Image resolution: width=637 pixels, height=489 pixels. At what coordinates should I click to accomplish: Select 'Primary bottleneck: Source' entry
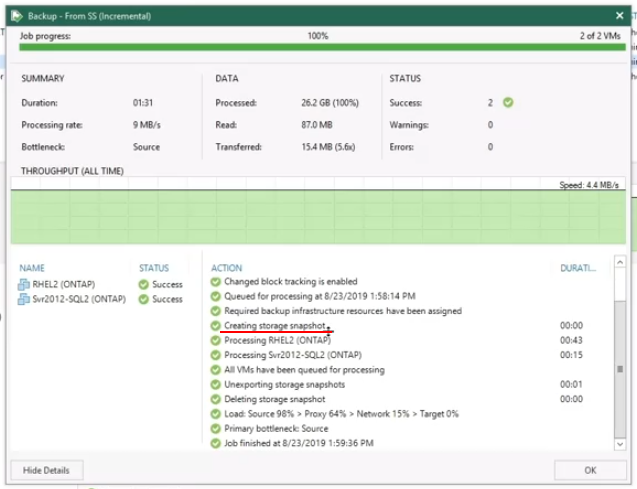coord(276,428)
